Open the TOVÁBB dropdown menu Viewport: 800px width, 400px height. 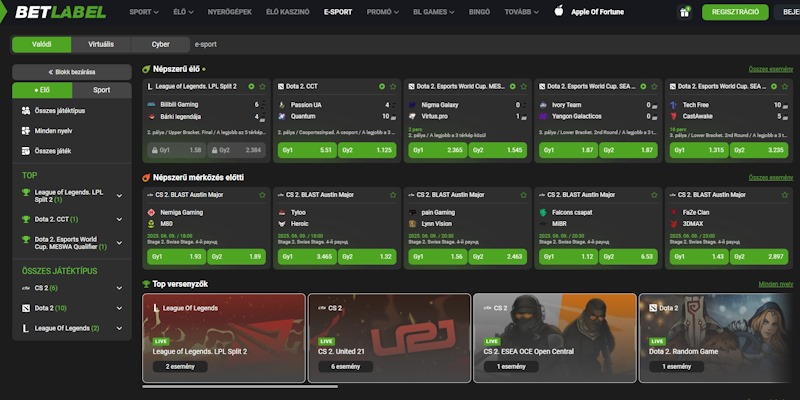(x=521, y=12)
